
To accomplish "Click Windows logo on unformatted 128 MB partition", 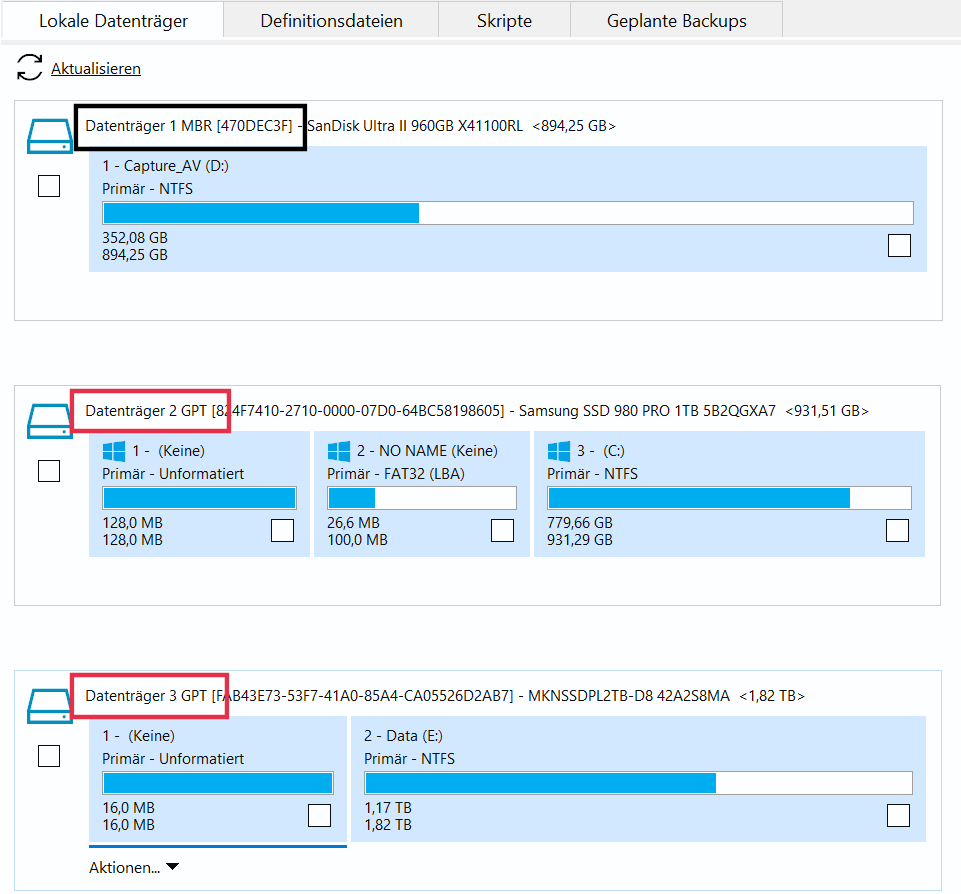I will [x=114, y=451].
